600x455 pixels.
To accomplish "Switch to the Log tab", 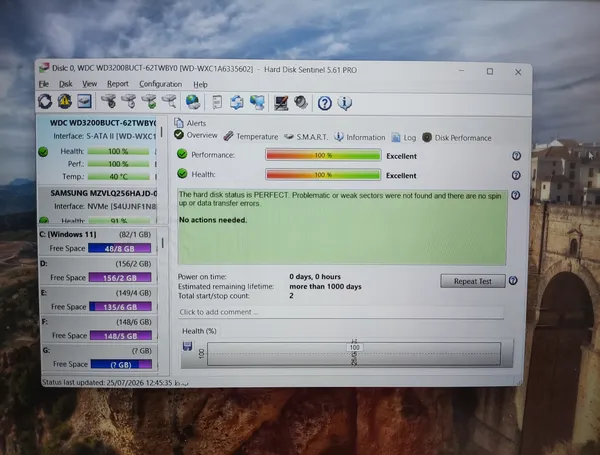I will (404, 137).
